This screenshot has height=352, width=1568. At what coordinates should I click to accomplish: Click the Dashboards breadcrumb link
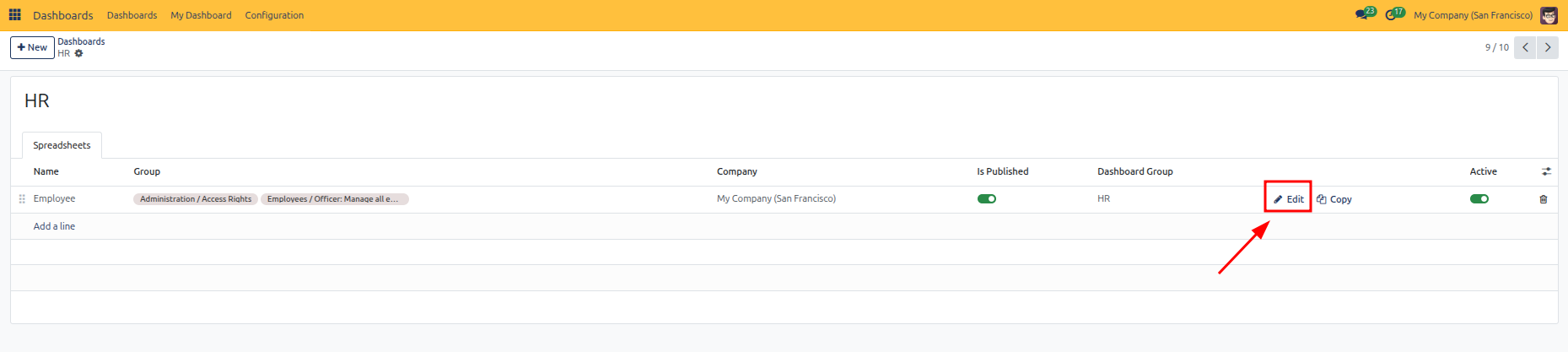(81, 41)
